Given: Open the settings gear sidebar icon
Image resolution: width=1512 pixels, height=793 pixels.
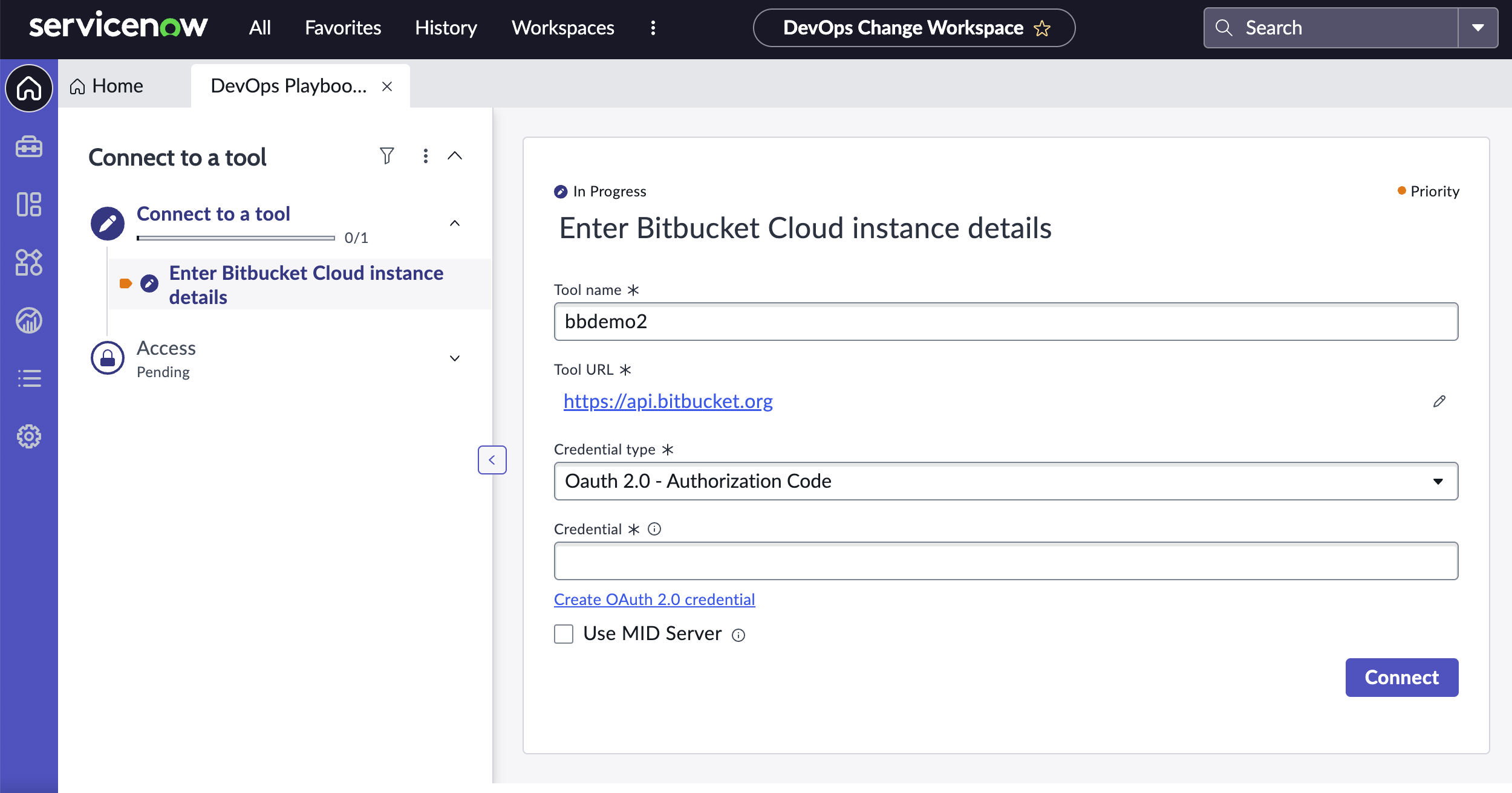Looking at the screenshot, I should [x=29, y=436].
